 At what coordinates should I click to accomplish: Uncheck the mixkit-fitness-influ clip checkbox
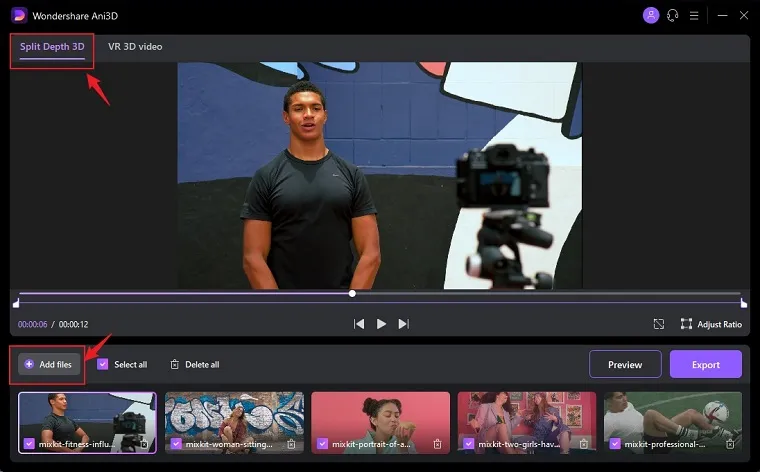[29, 444]
